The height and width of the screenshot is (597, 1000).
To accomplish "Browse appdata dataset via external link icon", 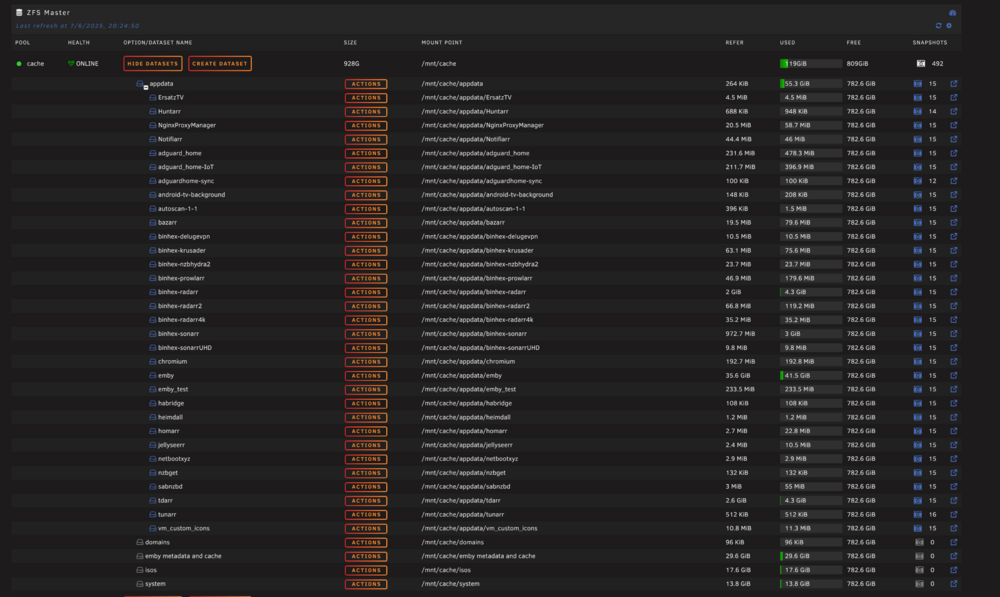I will click(953, 84).
